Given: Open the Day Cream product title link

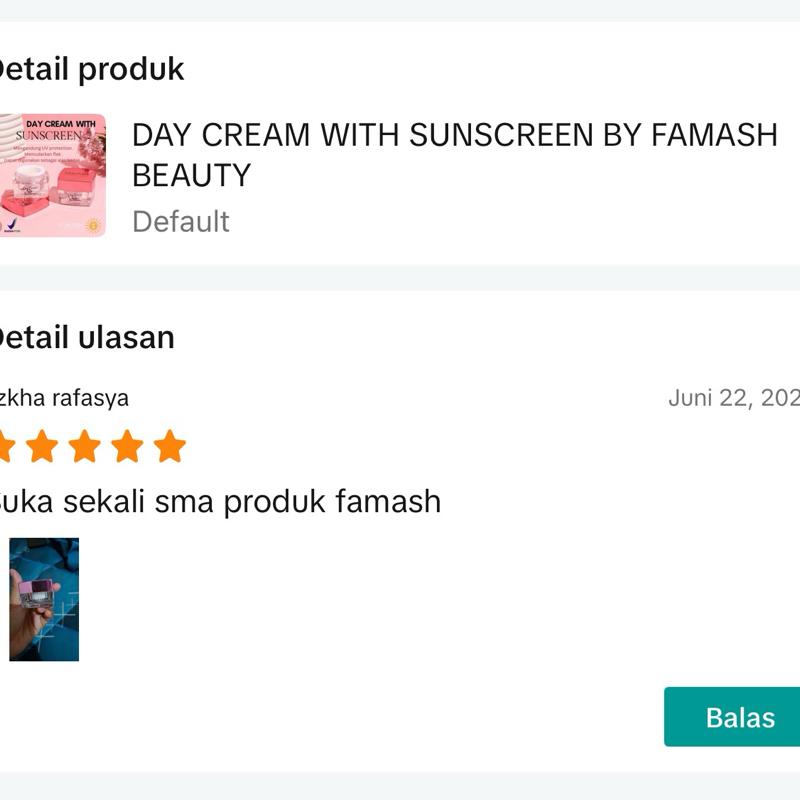Looking at the screenshot, I should click(x=454, y=135).
